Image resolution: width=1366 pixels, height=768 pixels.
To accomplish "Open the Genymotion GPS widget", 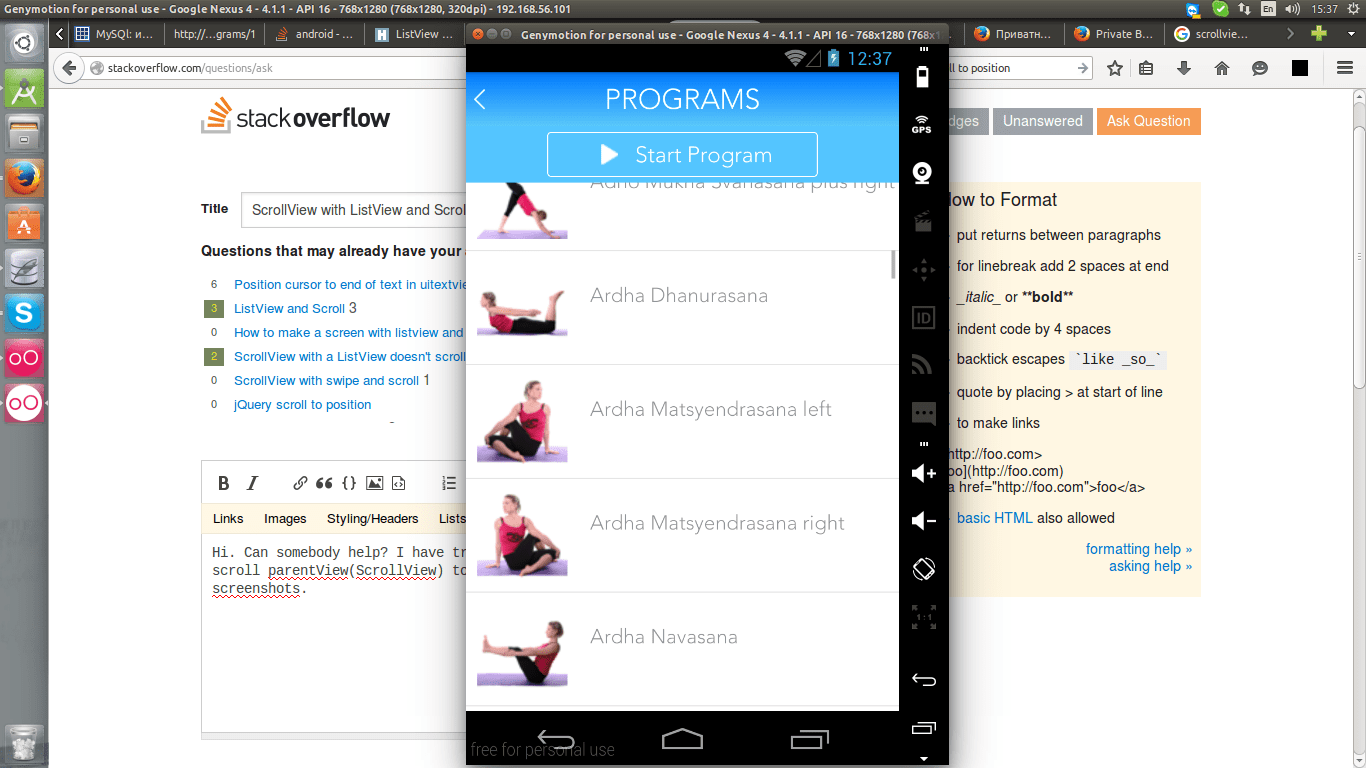I will [x=922, y=126].
